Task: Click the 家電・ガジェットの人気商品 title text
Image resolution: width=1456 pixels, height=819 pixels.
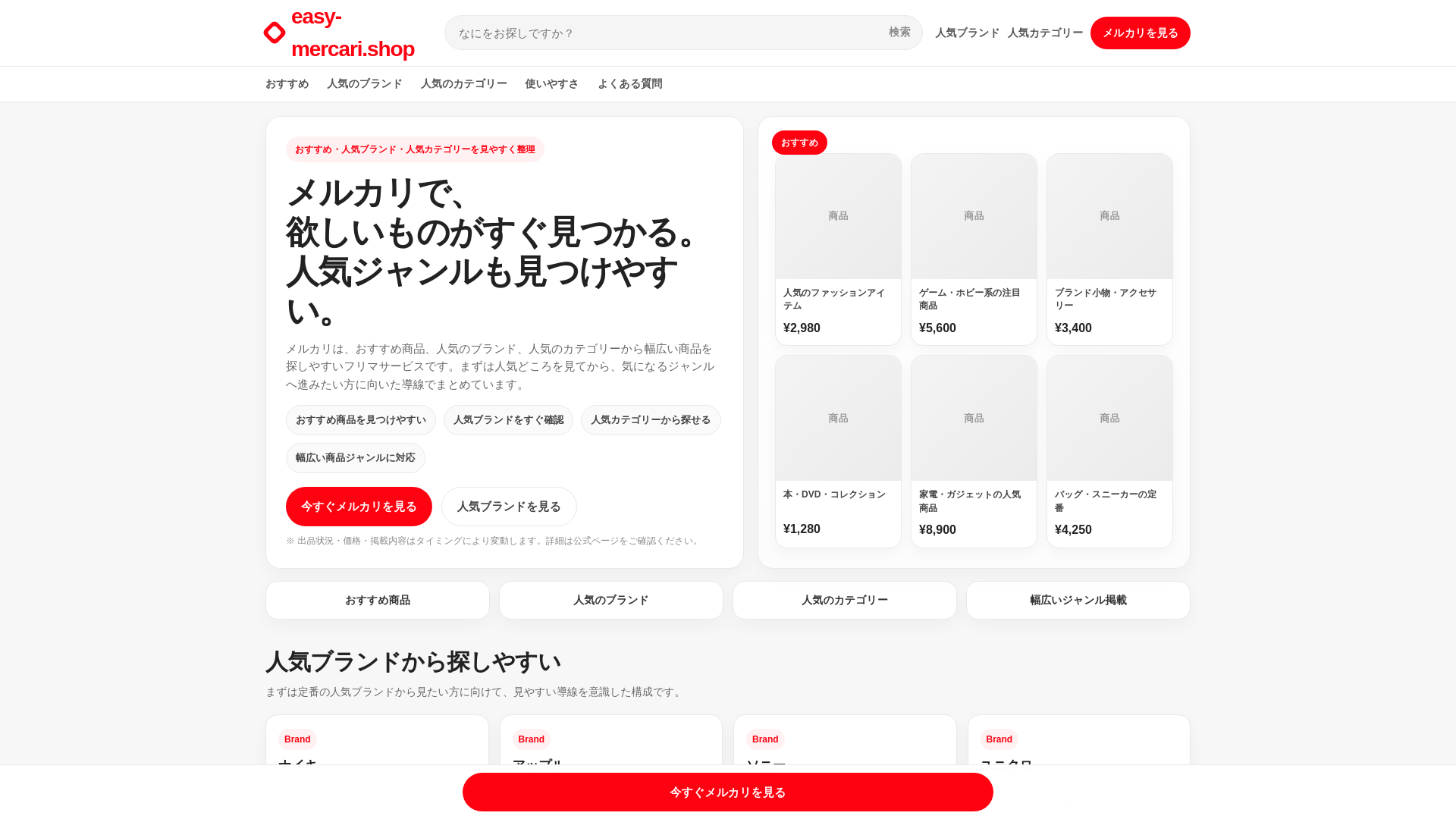Action: click(970, 501)
